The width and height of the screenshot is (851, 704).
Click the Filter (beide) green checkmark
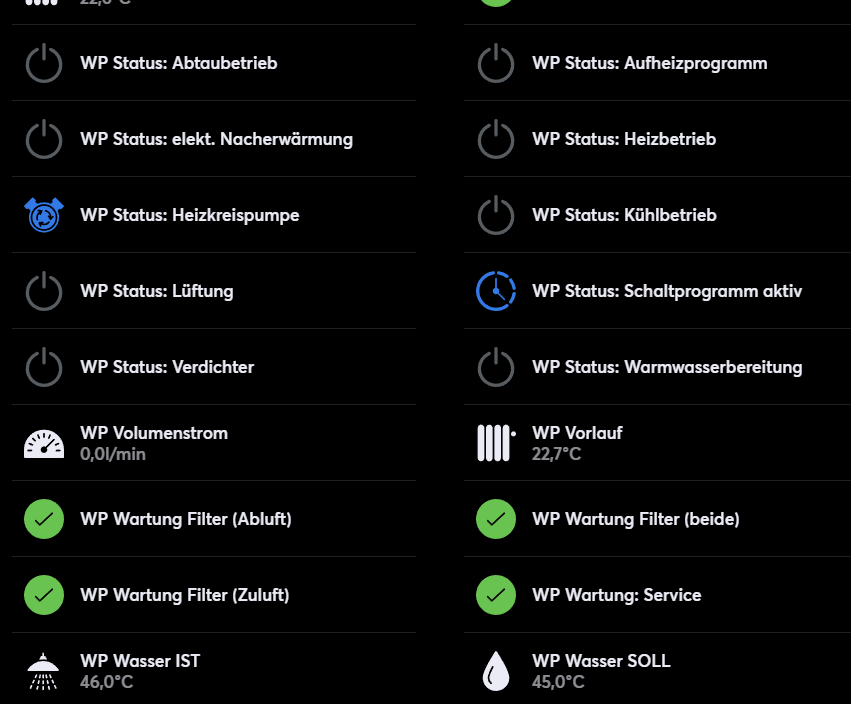pyautogui.click(x=496, y=519)
